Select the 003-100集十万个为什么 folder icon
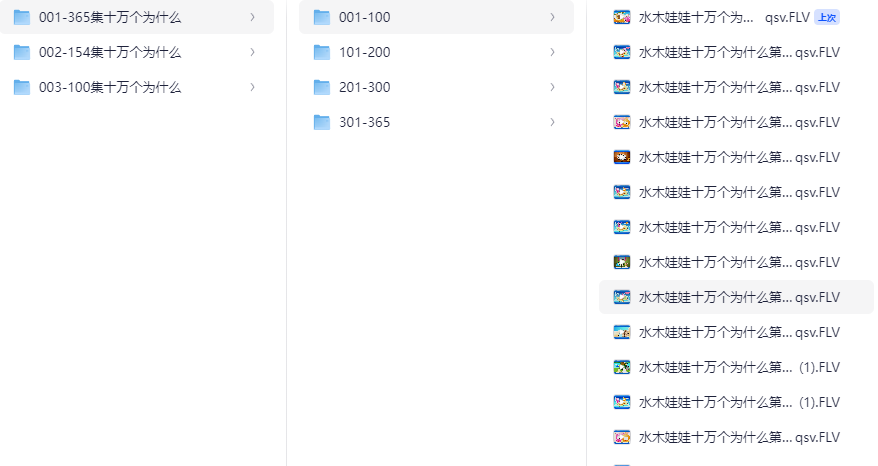This screenshot has height=466, width=878. pyautogui.click(x=21, y=87)
